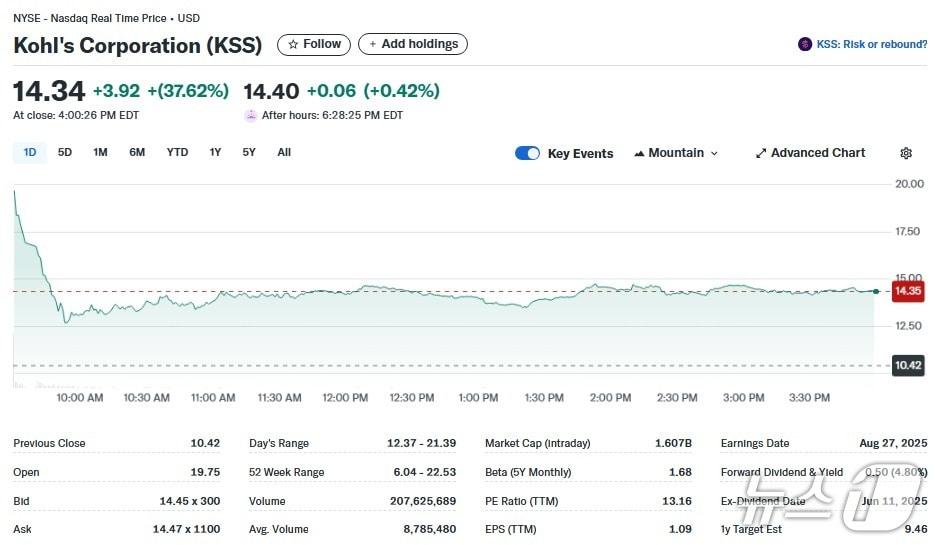The width and height of the screenshot is (935, 545).
Task: Select the 1M chart range
Action: click(100, 152)
